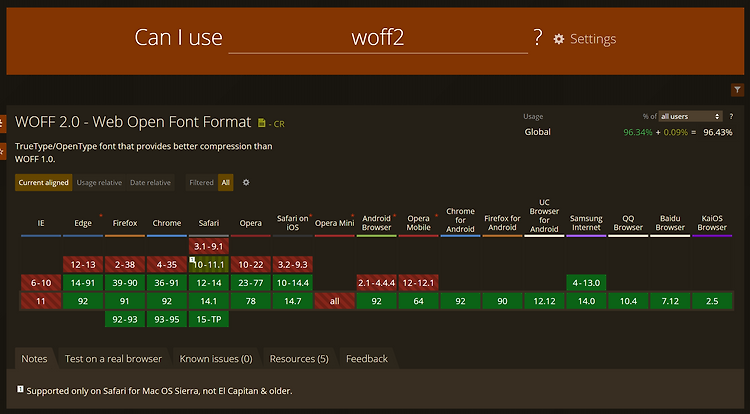Open Test on a real browser tab
Screen dimensions: 750x414
113,359
